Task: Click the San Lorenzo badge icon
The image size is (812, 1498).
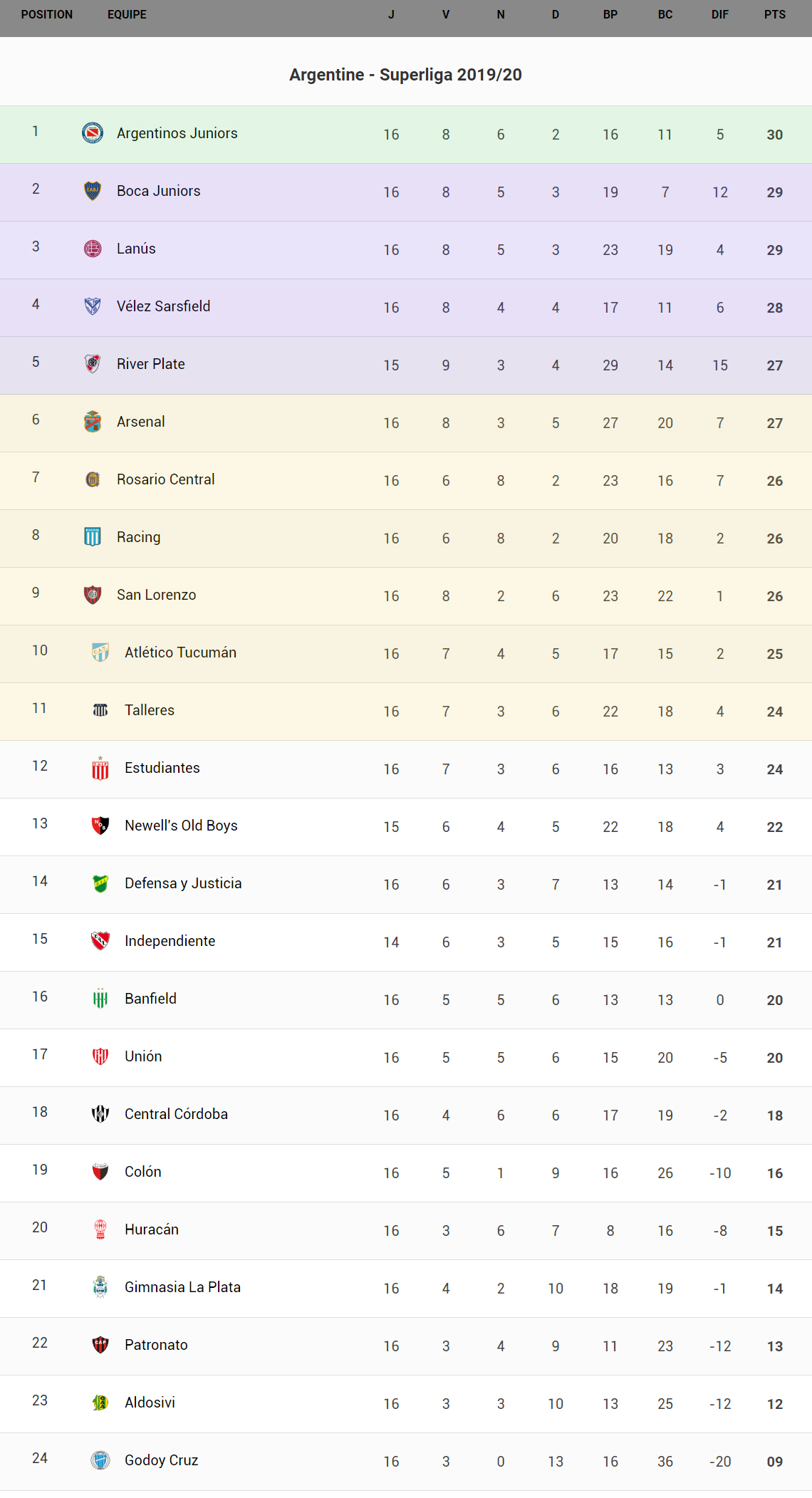Action: point(93,595)
